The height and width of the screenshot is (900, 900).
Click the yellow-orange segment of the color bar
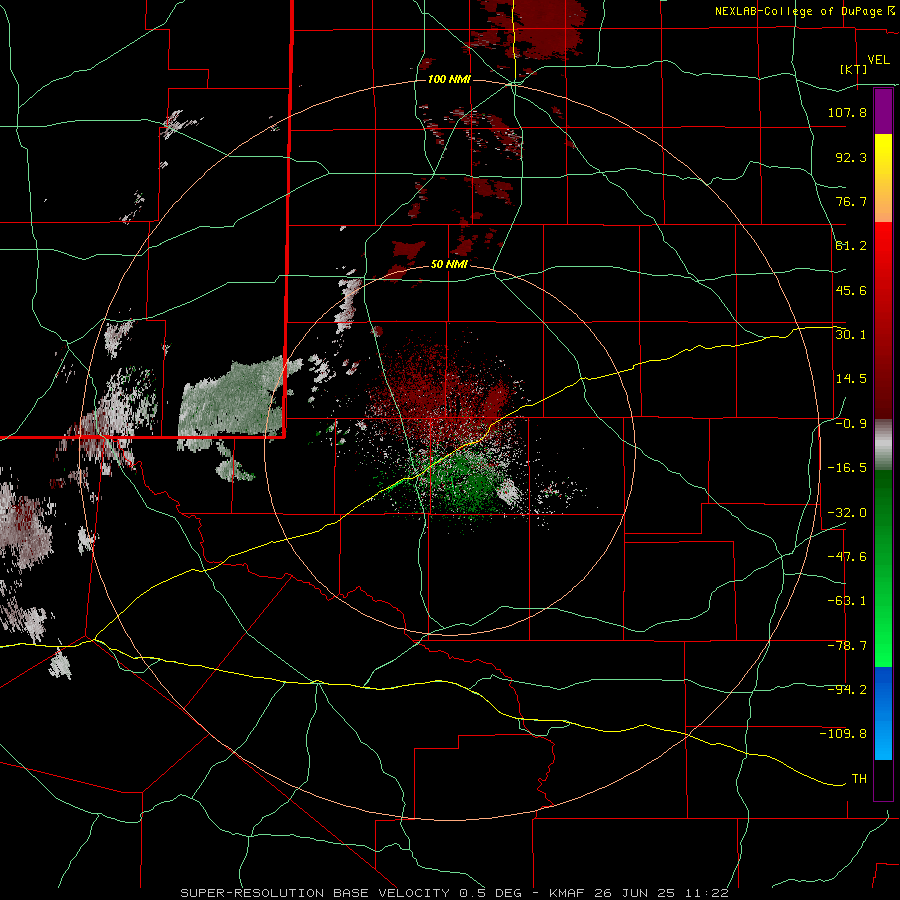(x=883, y=178)
